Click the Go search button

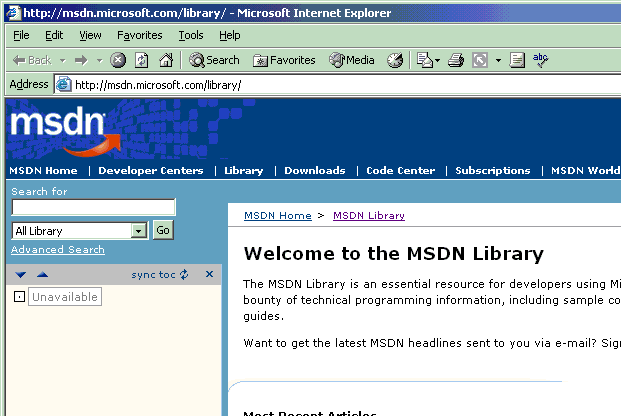[163, 230]
